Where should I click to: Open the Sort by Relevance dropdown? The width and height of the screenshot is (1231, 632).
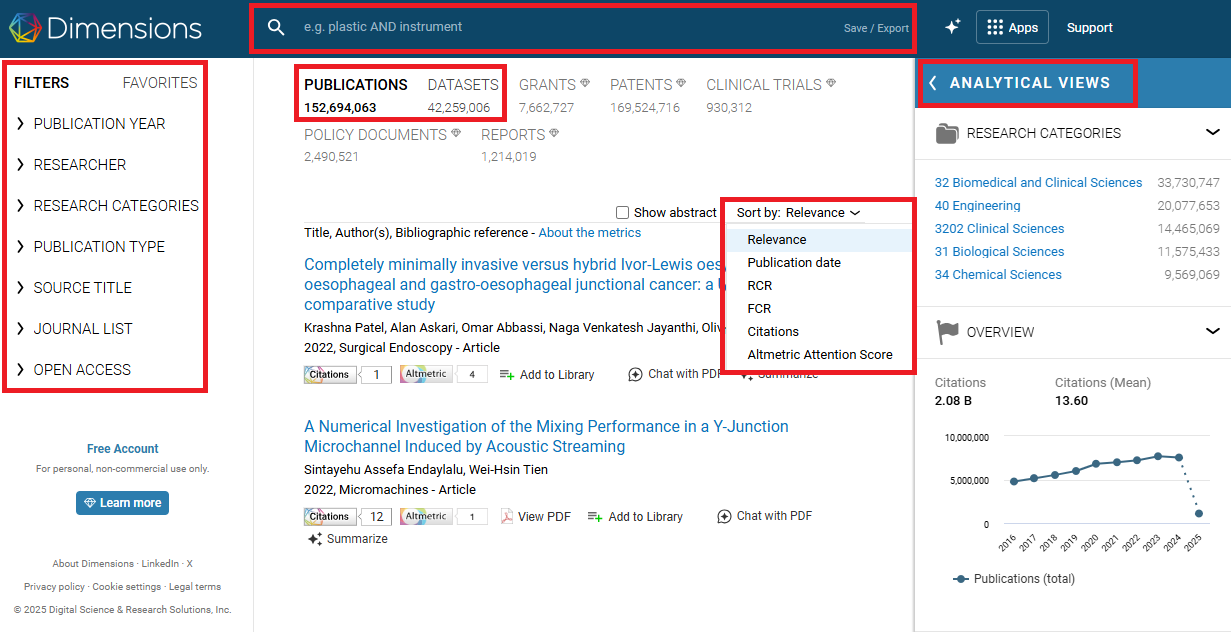(798, 212)
